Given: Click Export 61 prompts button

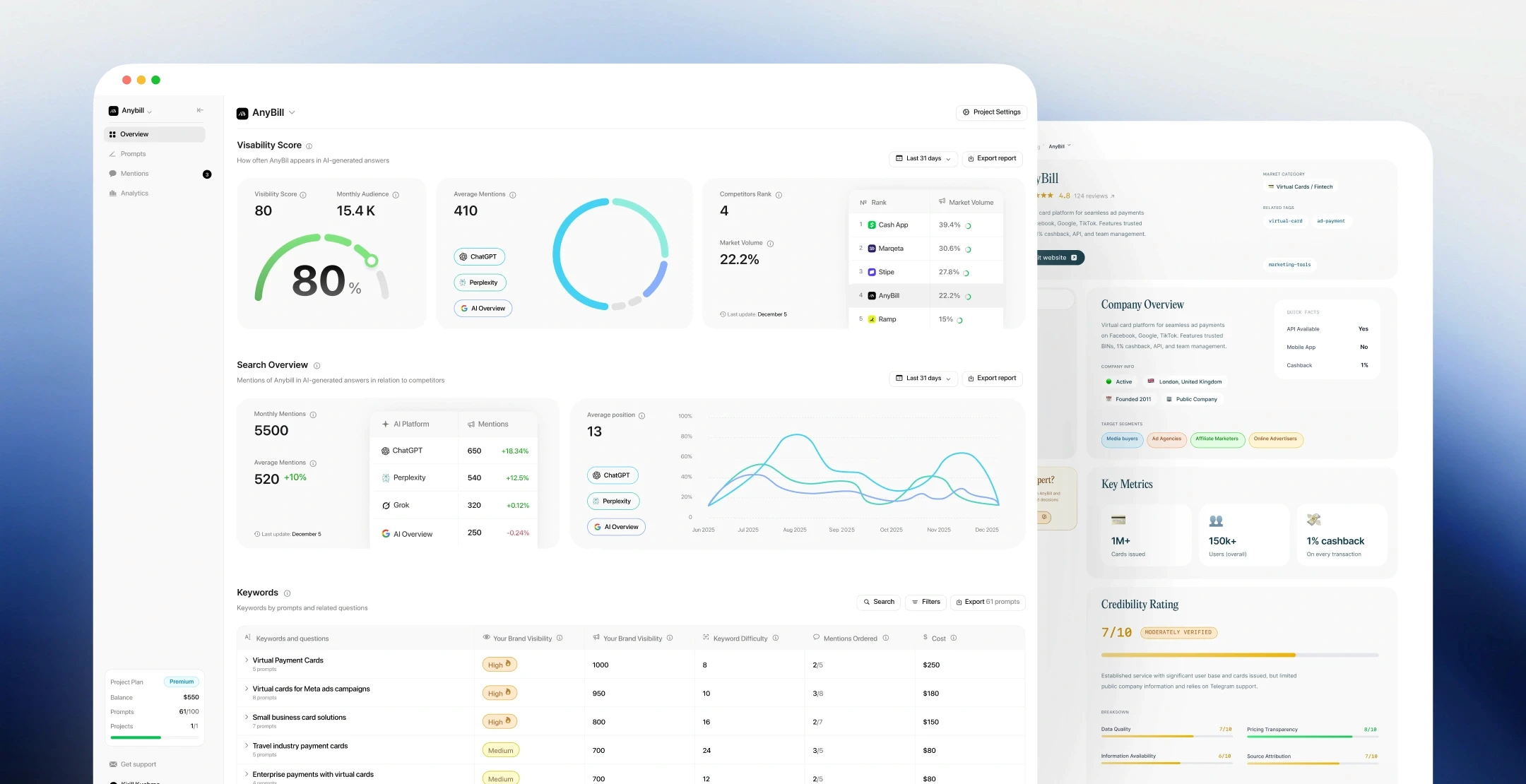Looking at the screenshot, I should (987, 602).
